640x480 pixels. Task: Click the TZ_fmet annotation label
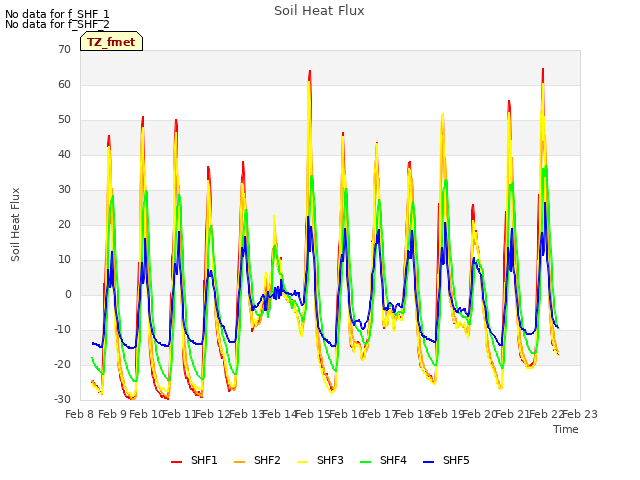[111, 42]
